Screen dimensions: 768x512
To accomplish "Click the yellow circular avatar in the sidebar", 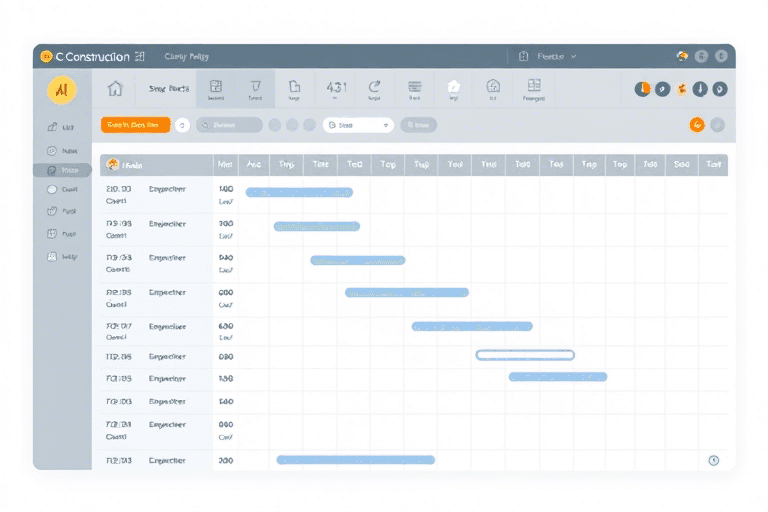I will click(62, 89).
